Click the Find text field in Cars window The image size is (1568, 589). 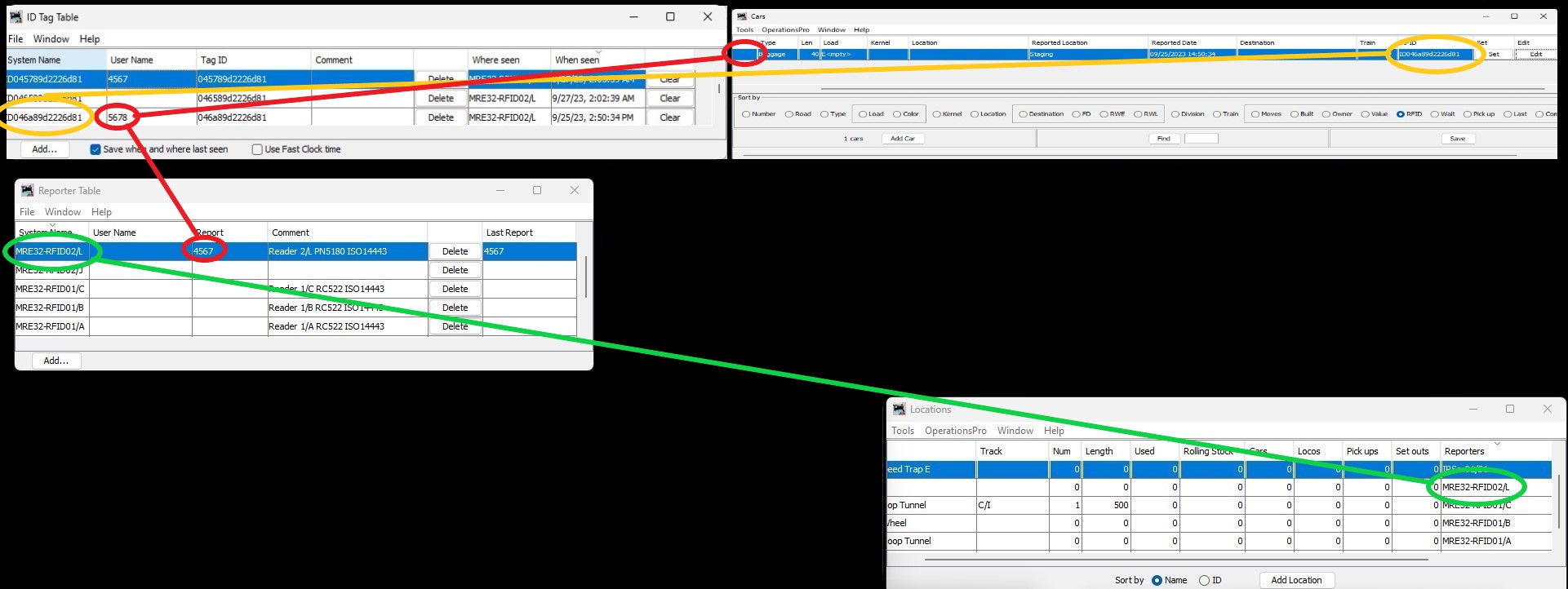1201,139
